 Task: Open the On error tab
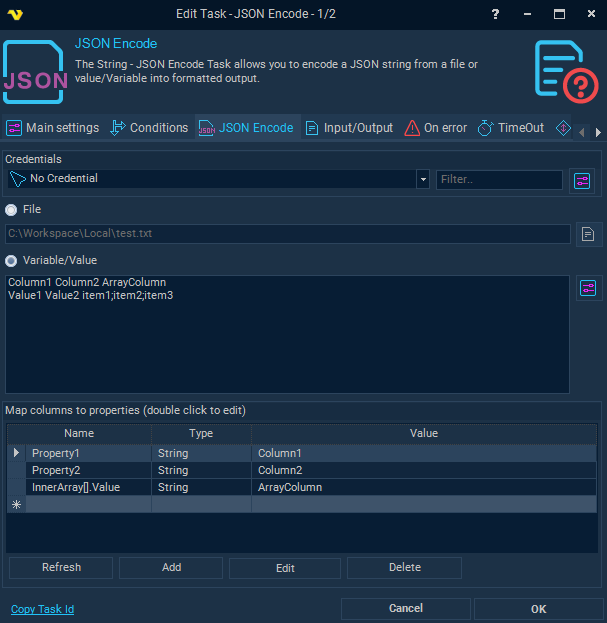coord(436,128)
